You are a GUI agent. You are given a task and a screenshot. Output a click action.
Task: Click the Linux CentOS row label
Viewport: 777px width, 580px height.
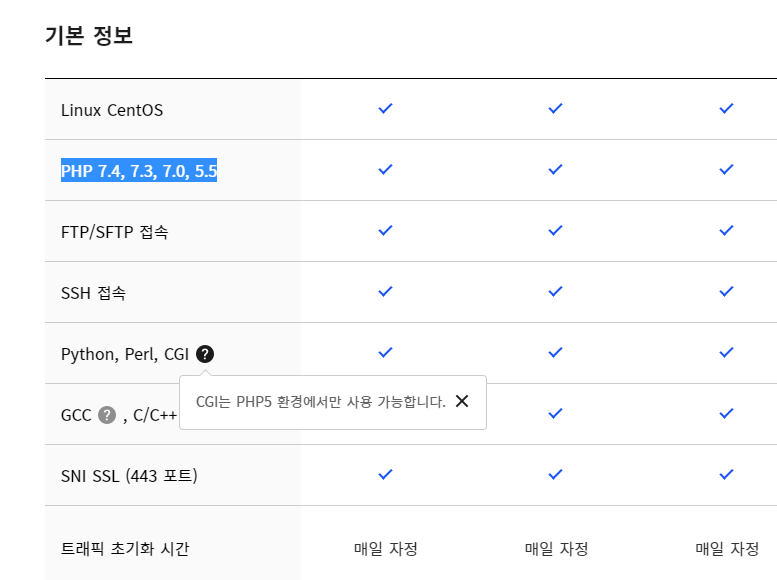112,110
